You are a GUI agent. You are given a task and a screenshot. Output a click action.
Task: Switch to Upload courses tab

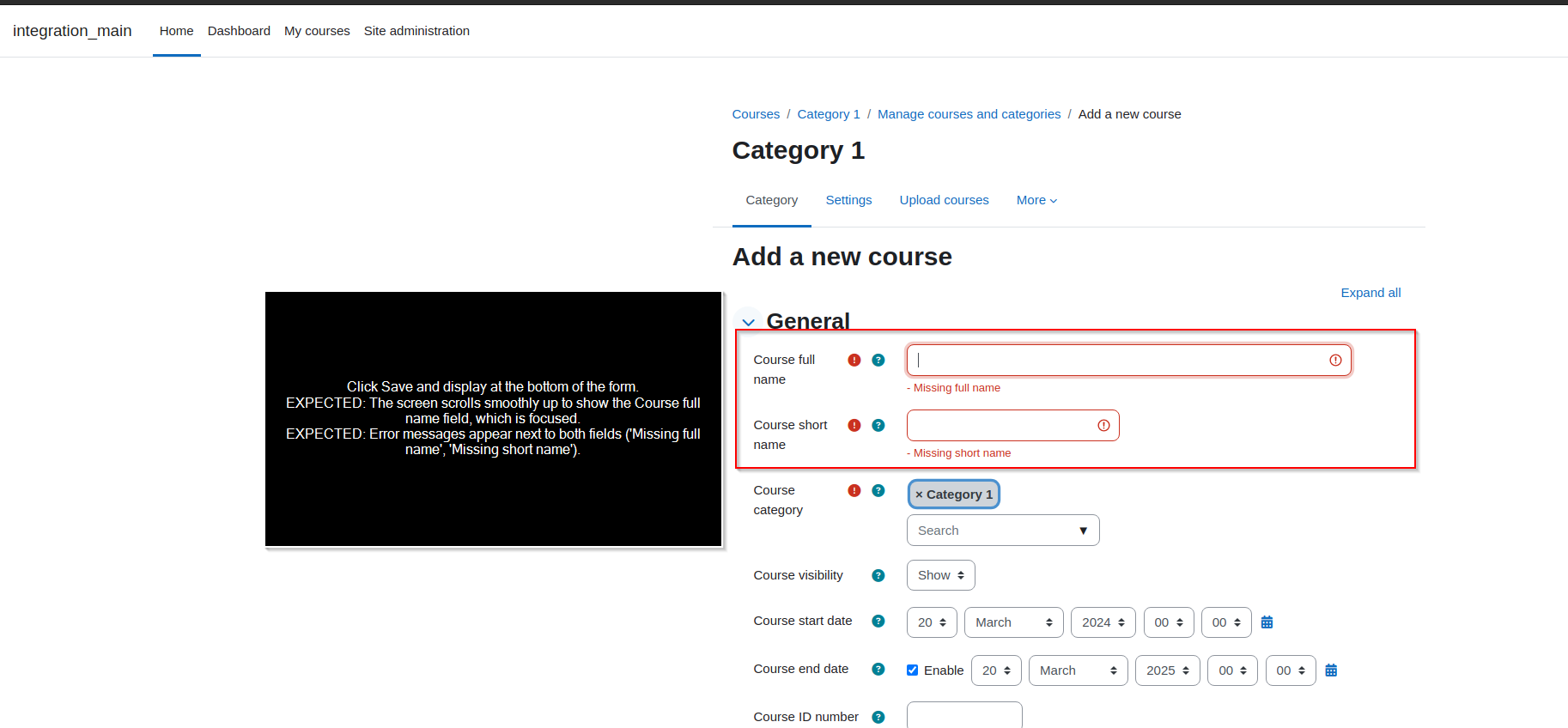point(944,200)
